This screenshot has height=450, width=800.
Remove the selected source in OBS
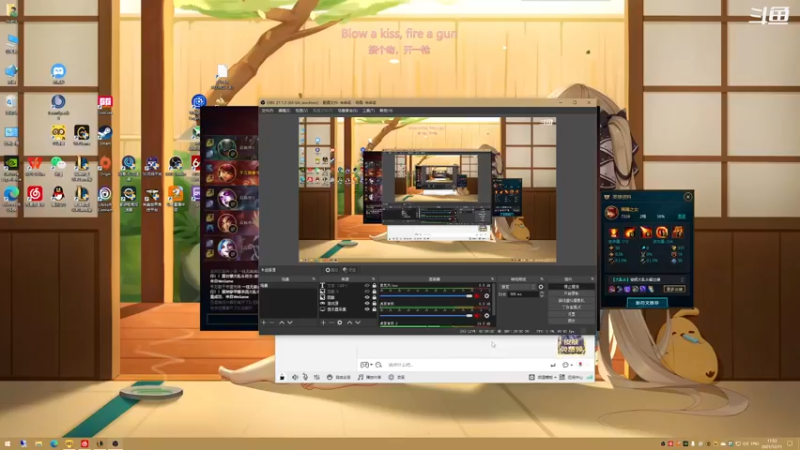coord(332,322)
